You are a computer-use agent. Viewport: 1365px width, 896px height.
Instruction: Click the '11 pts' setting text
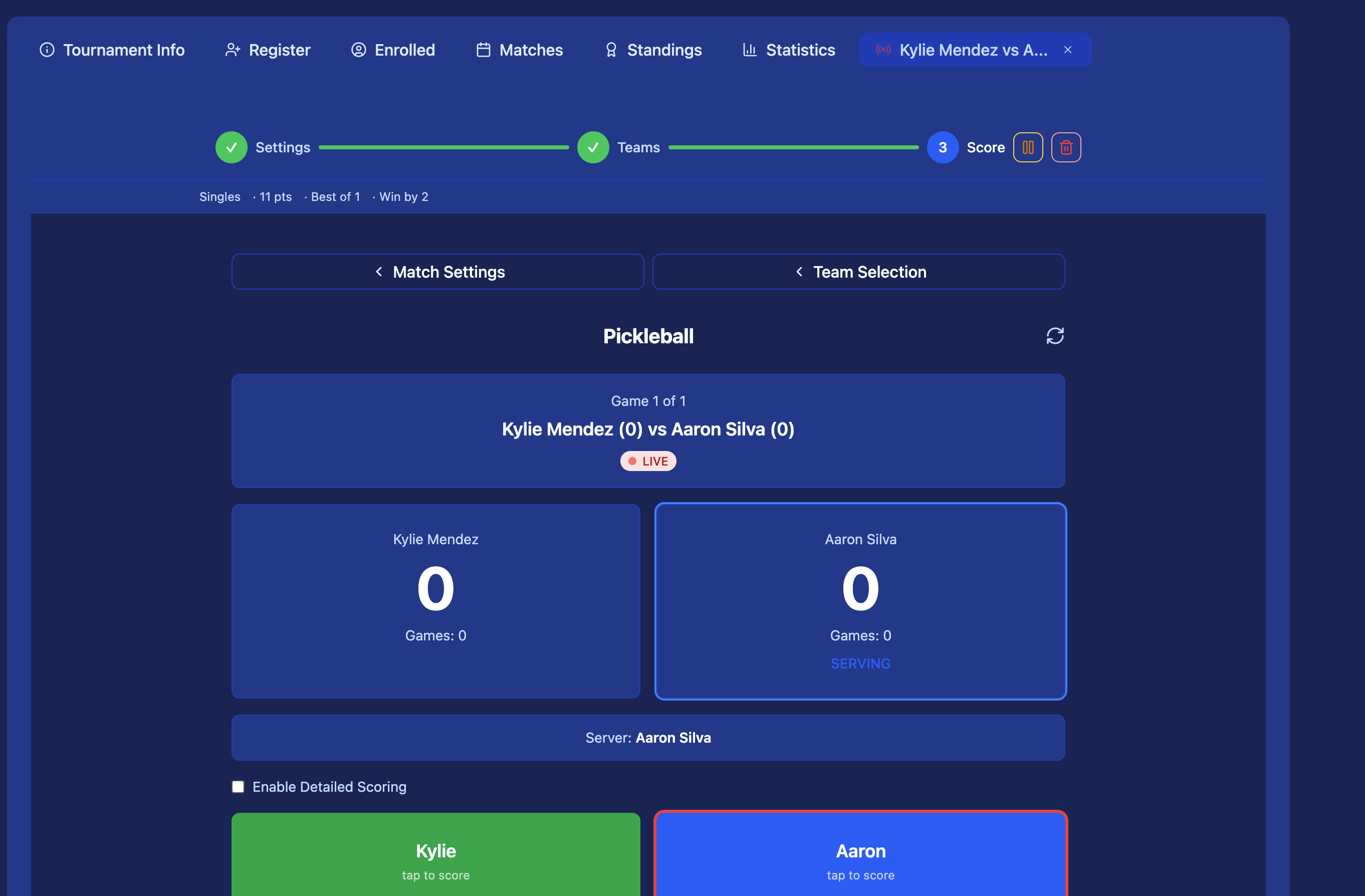tap(275, 197)
